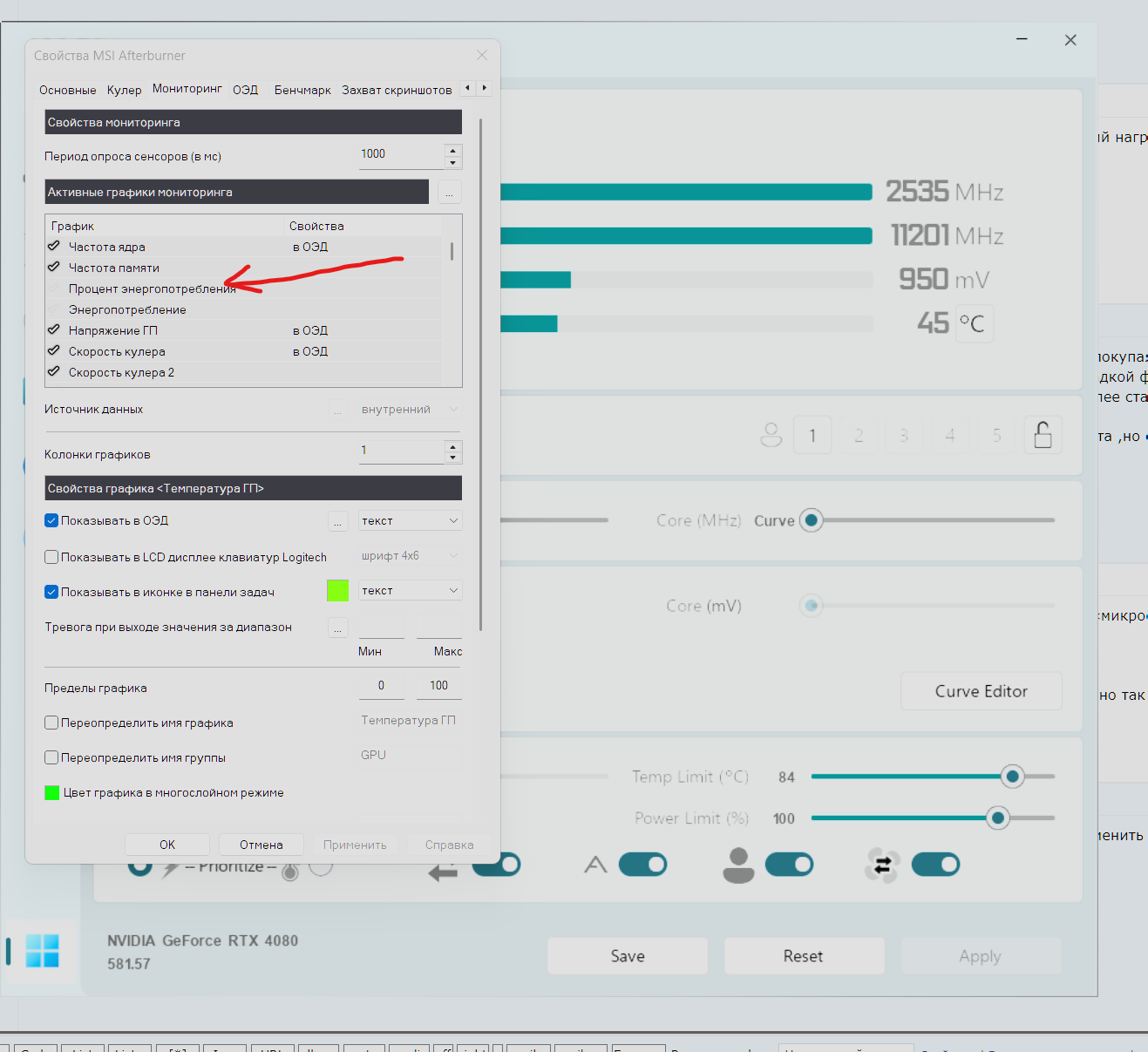This screenshot has width=1148, height=1052.
Task: Select the Скорость кулера graph row
Action: tap(244, 351)
